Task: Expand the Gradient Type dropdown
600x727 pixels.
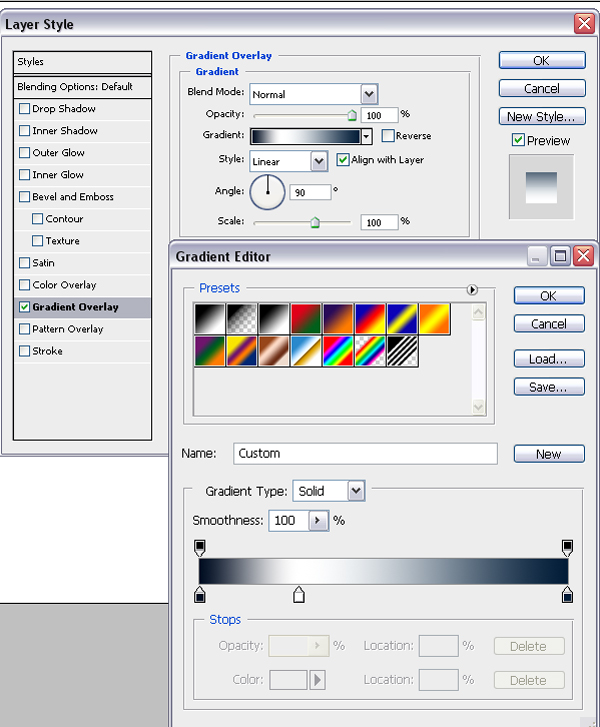Action: (x=329, y=491)
